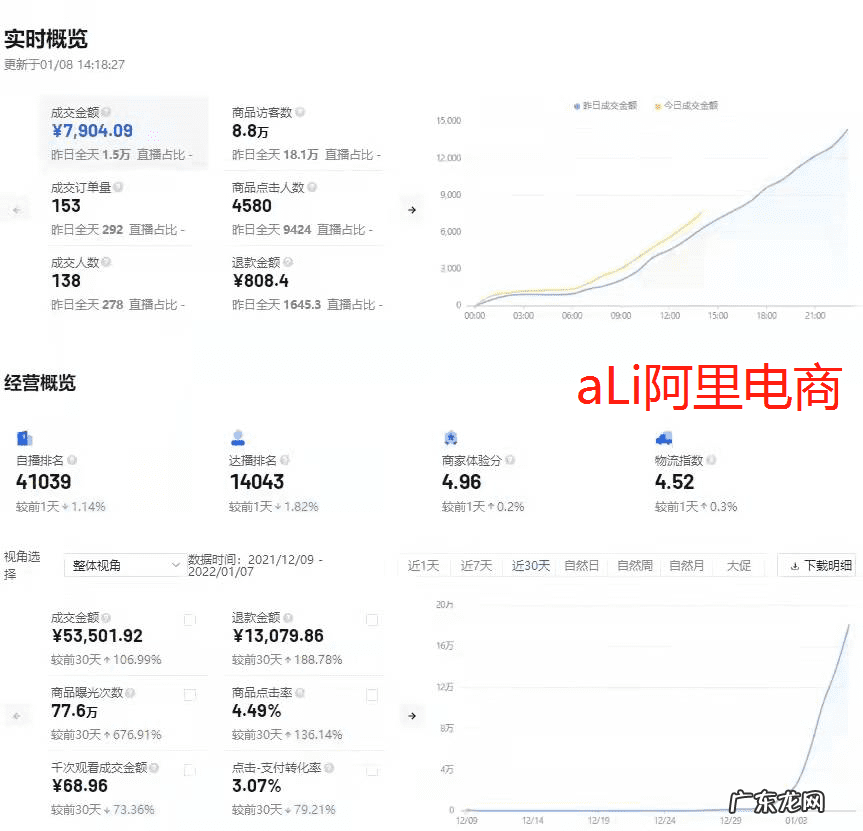
Task: Open the help icon beside 商品访客数
Action: pos(300,112)
